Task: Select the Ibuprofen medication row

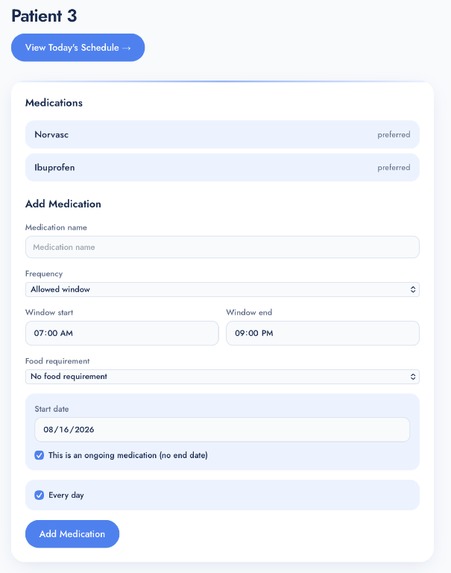Action: coord(222,167)
